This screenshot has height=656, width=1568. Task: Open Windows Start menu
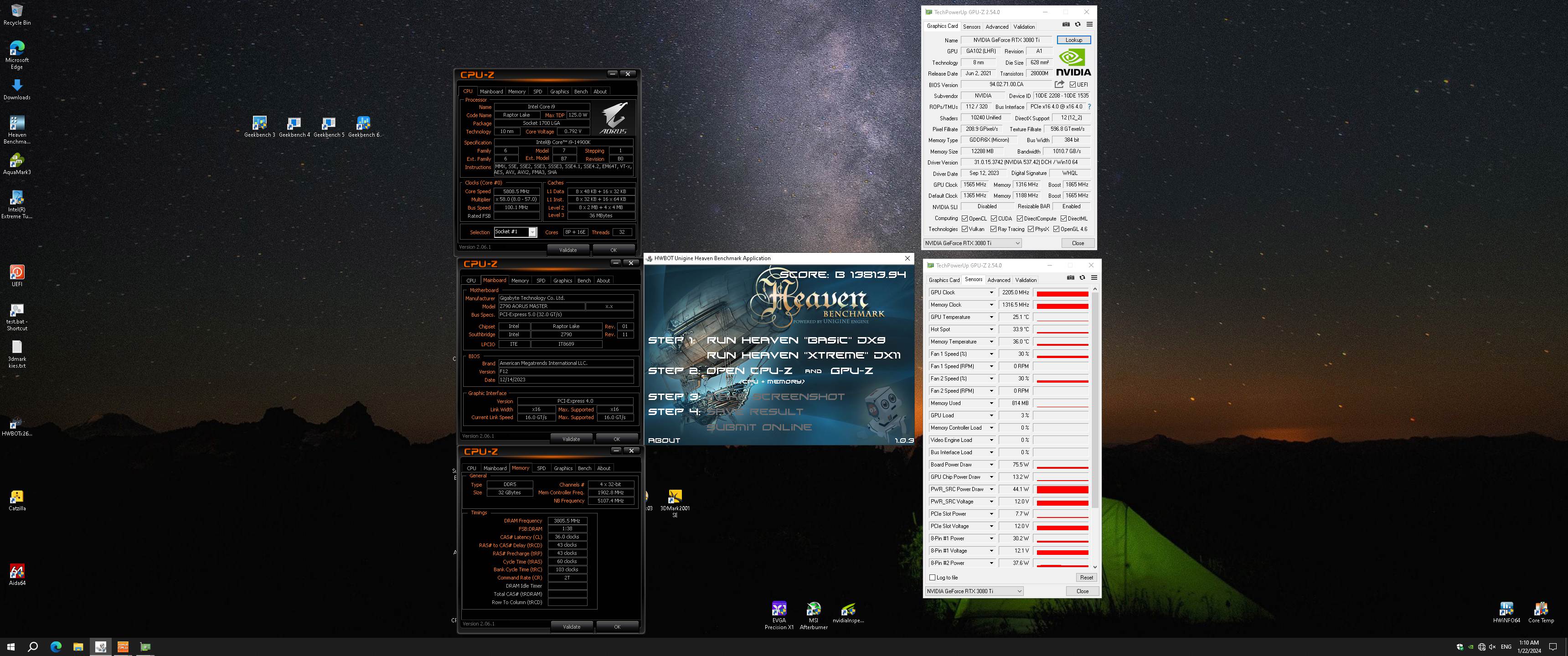click(x=10, y=647)
